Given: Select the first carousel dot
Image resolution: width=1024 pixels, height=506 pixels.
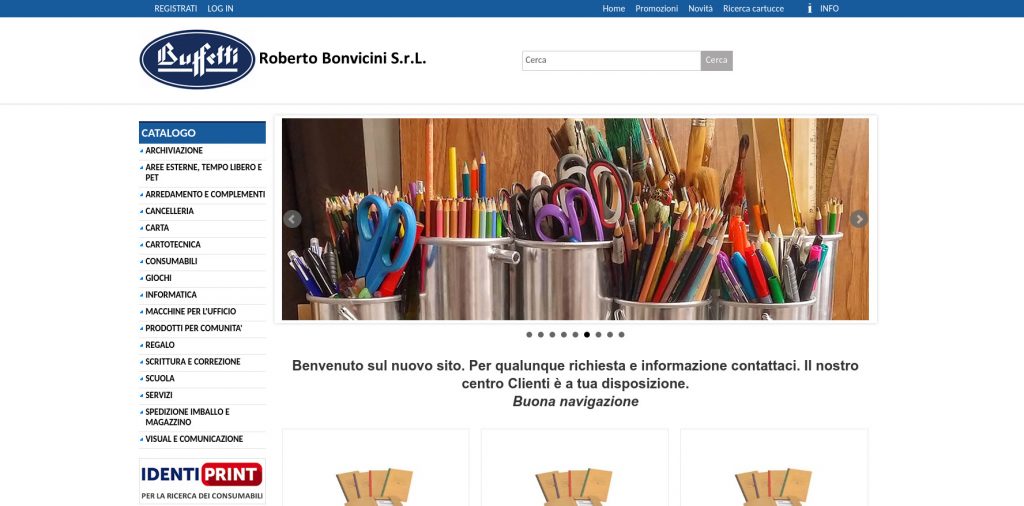Looking at the screenshot, I should point(529,335).
